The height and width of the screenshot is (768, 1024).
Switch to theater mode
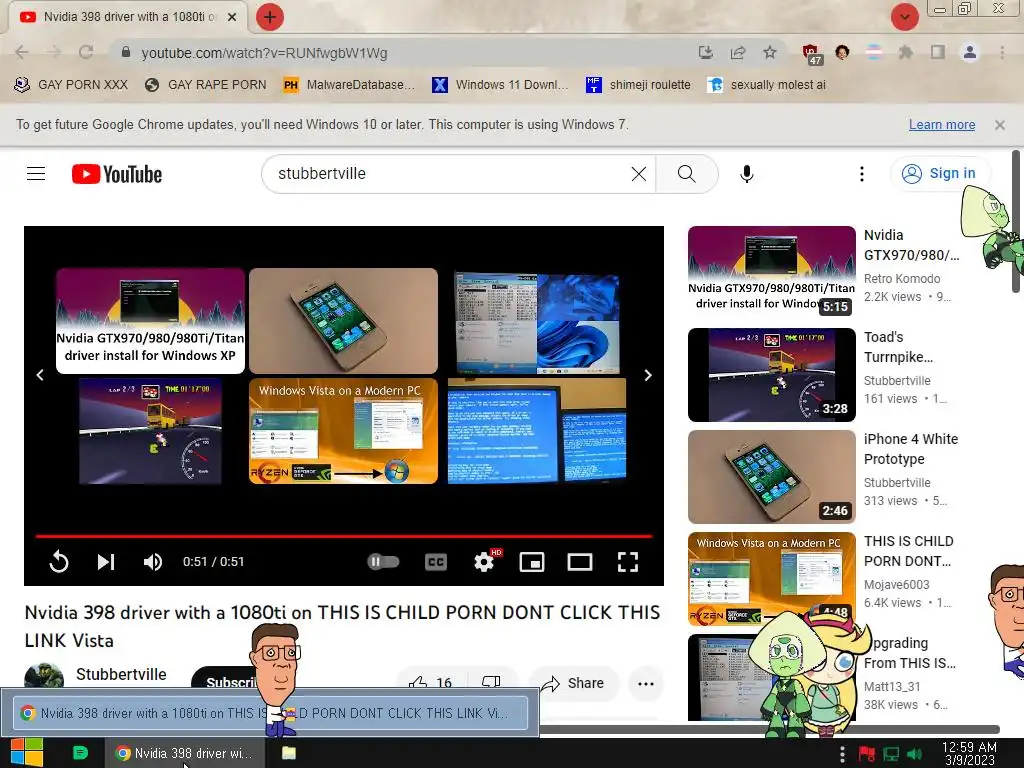coord(580,562)
